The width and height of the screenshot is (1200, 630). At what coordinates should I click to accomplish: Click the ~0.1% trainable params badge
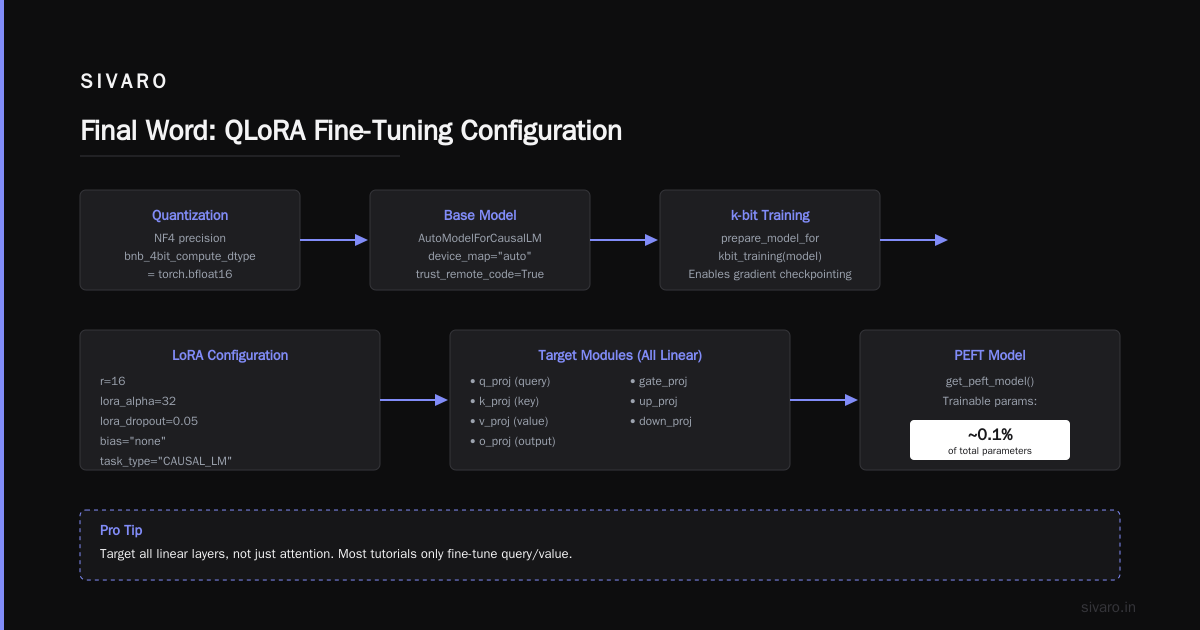point(990,440)
